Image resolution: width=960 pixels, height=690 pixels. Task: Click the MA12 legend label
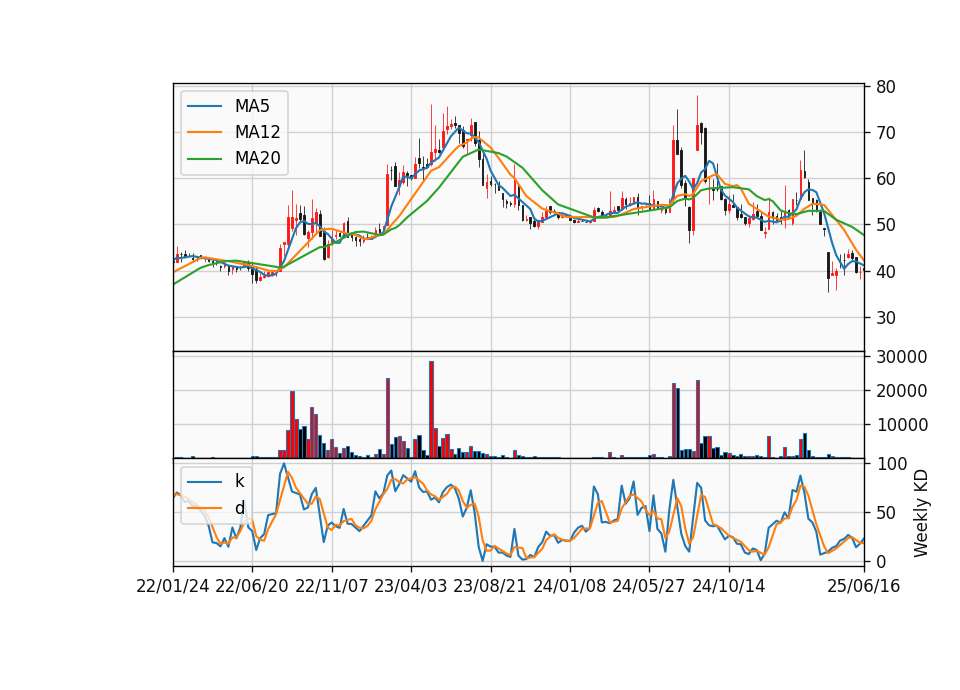(257, 132)
